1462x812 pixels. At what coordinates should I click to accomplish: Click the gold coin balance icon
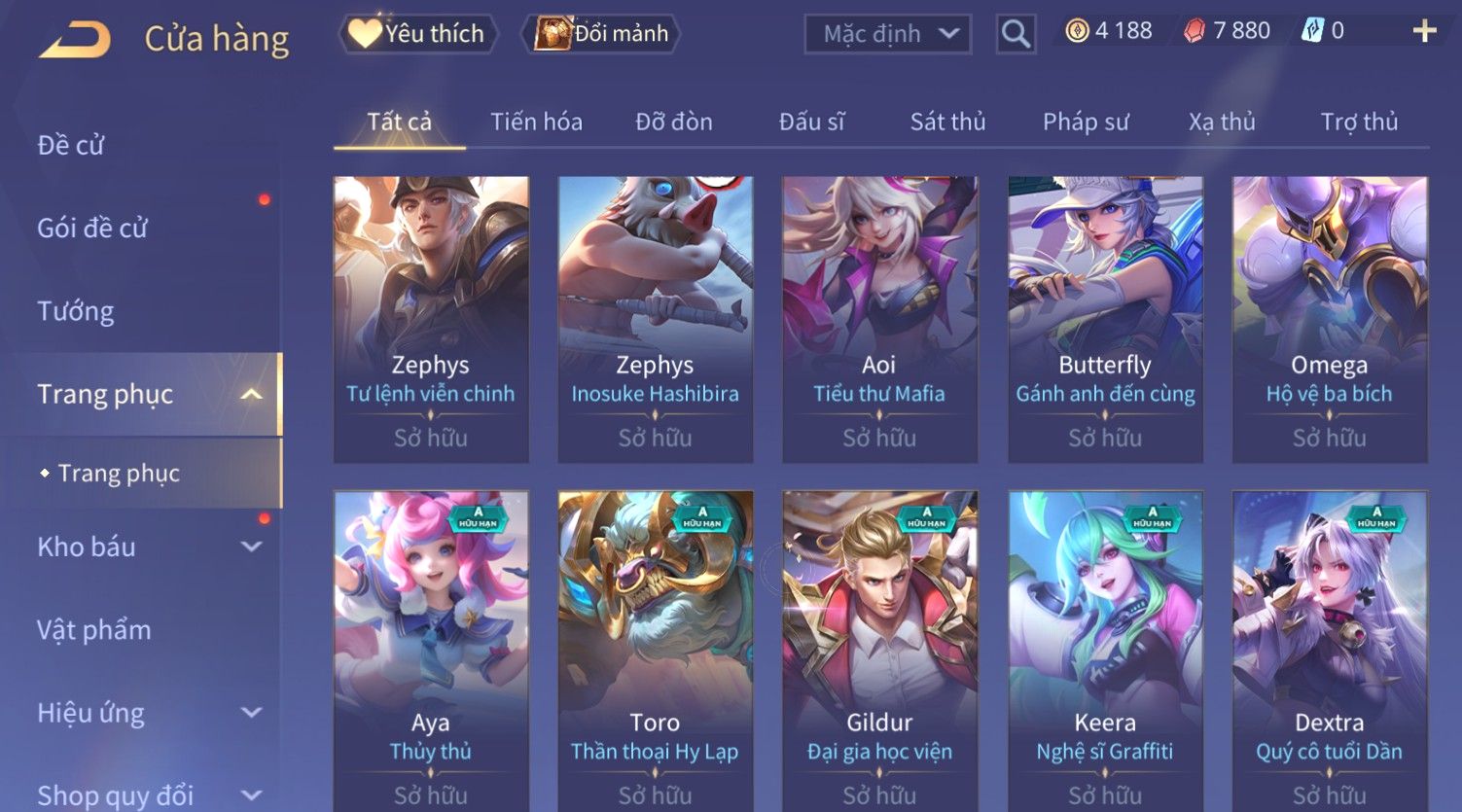coord(1077,32)
